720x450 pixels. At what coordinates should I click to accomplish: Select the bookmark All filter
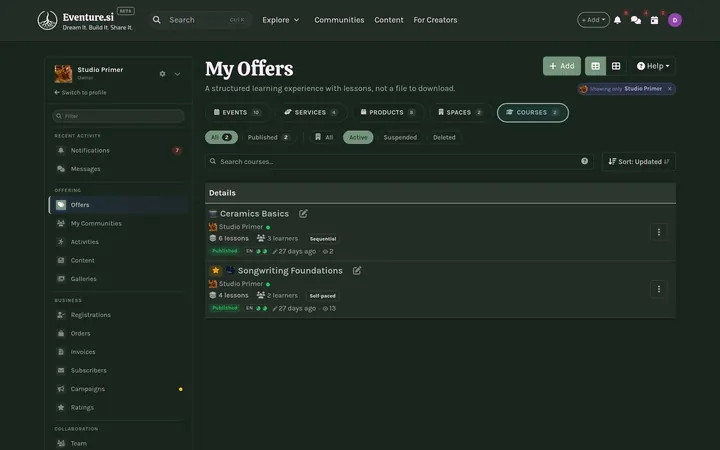(x=324, y=137)
